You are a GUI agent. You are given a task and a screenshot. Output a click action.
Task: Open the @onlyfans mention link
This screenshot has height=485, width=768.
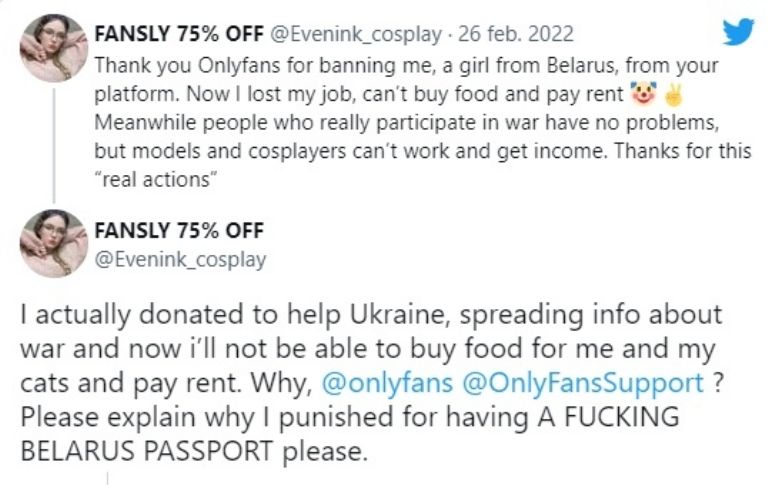pos(387,384)
